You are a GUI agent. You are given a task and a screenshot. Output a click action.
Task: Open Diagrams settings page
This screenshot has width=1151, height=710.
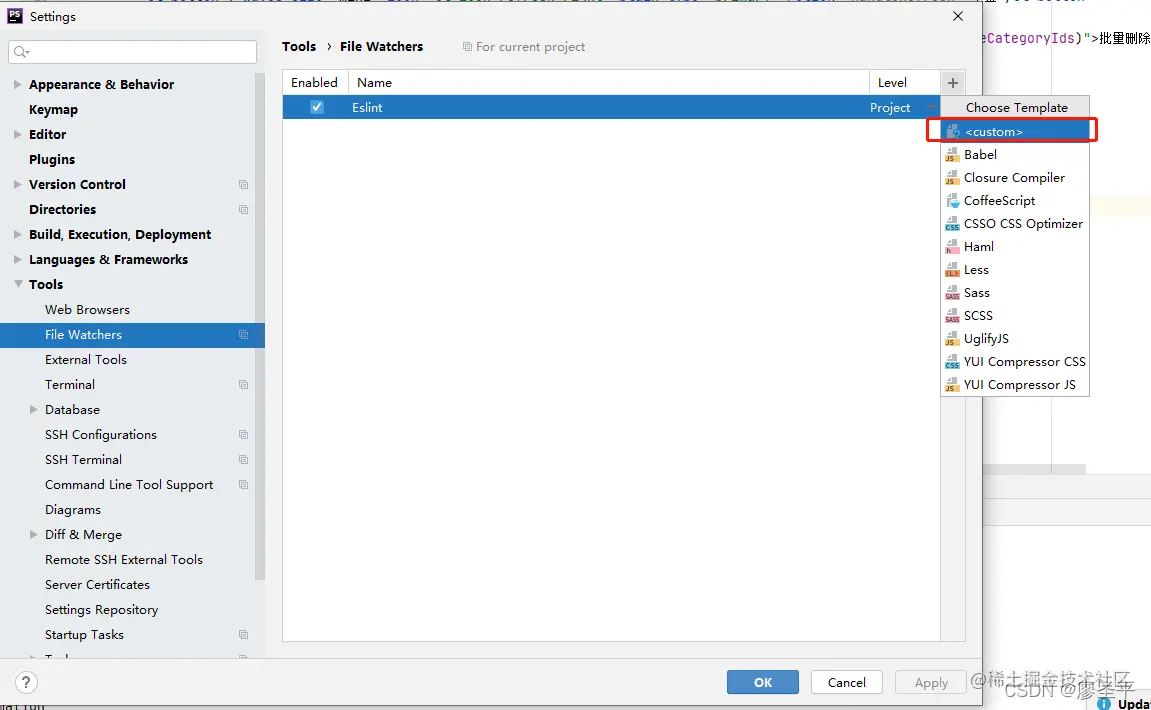pyautogui.click(x=73, y=510)
